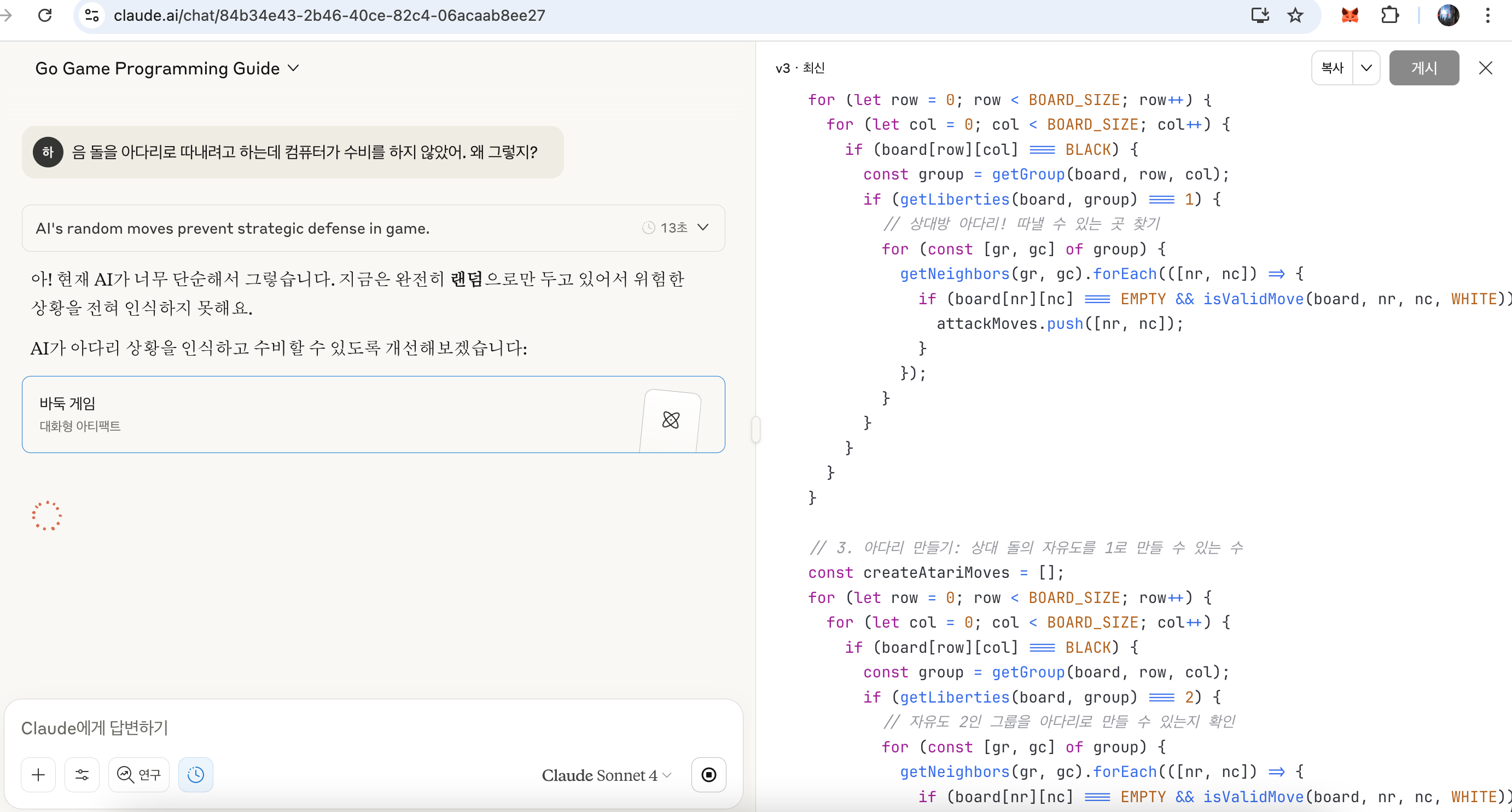1512x812 pixels.
Task: Open the site information icon in address bar
Action: click(92, 15)
